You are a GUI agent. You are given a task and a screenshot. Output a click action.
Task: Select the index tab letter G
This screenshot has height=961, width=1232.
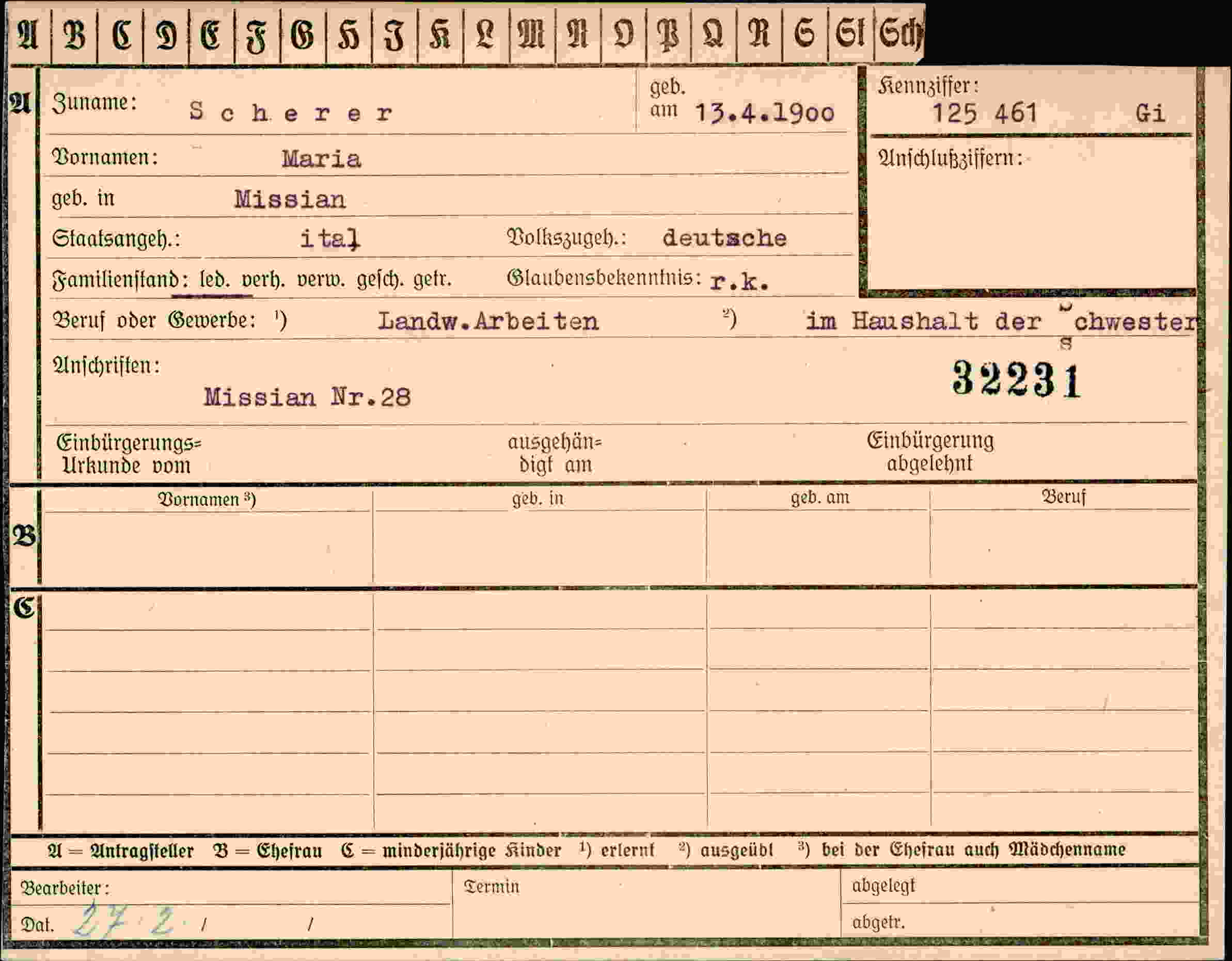pyautogui.click(x=303, y=36)
